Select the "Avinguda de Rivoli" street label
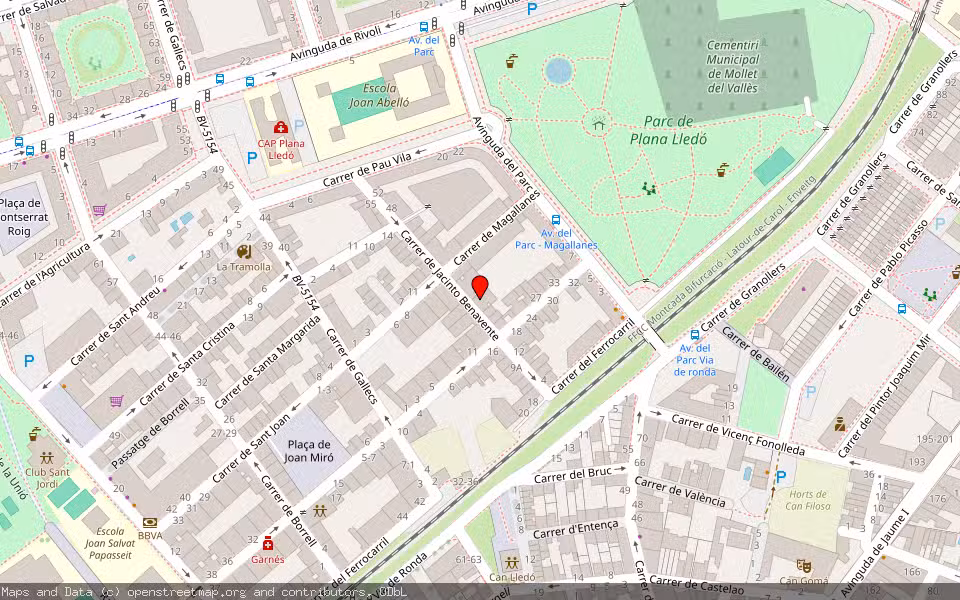The image size is (960, 600). [336, 43]
